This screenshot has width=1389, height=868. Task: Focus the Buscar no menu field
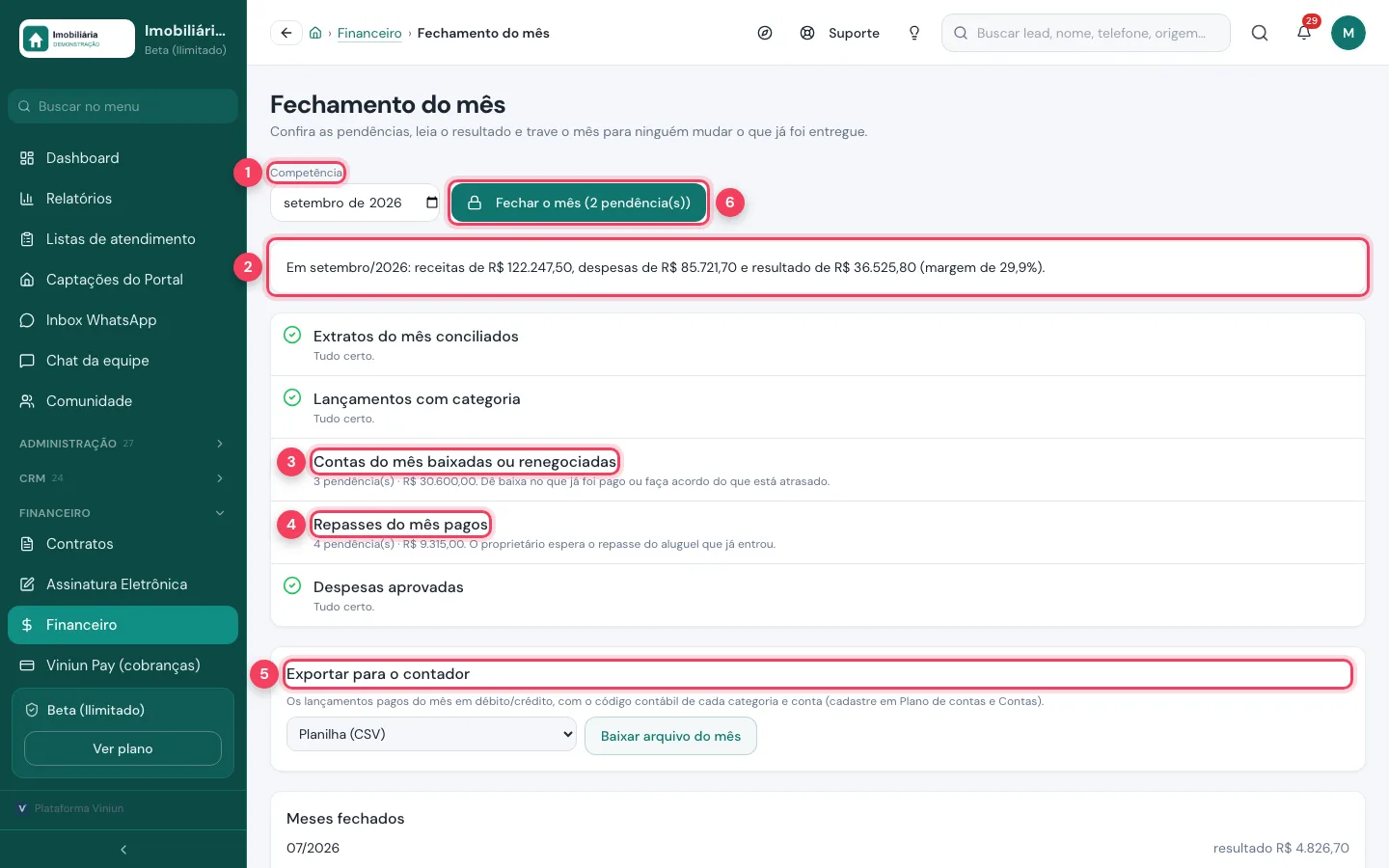pyautogui.click(x=123, y=106)
